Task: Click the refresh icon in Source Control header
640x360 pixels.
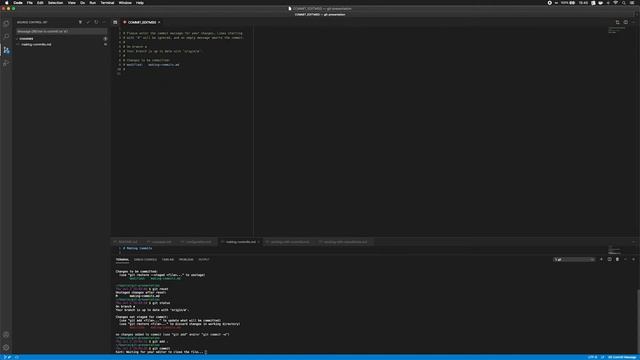Action: 96,22
